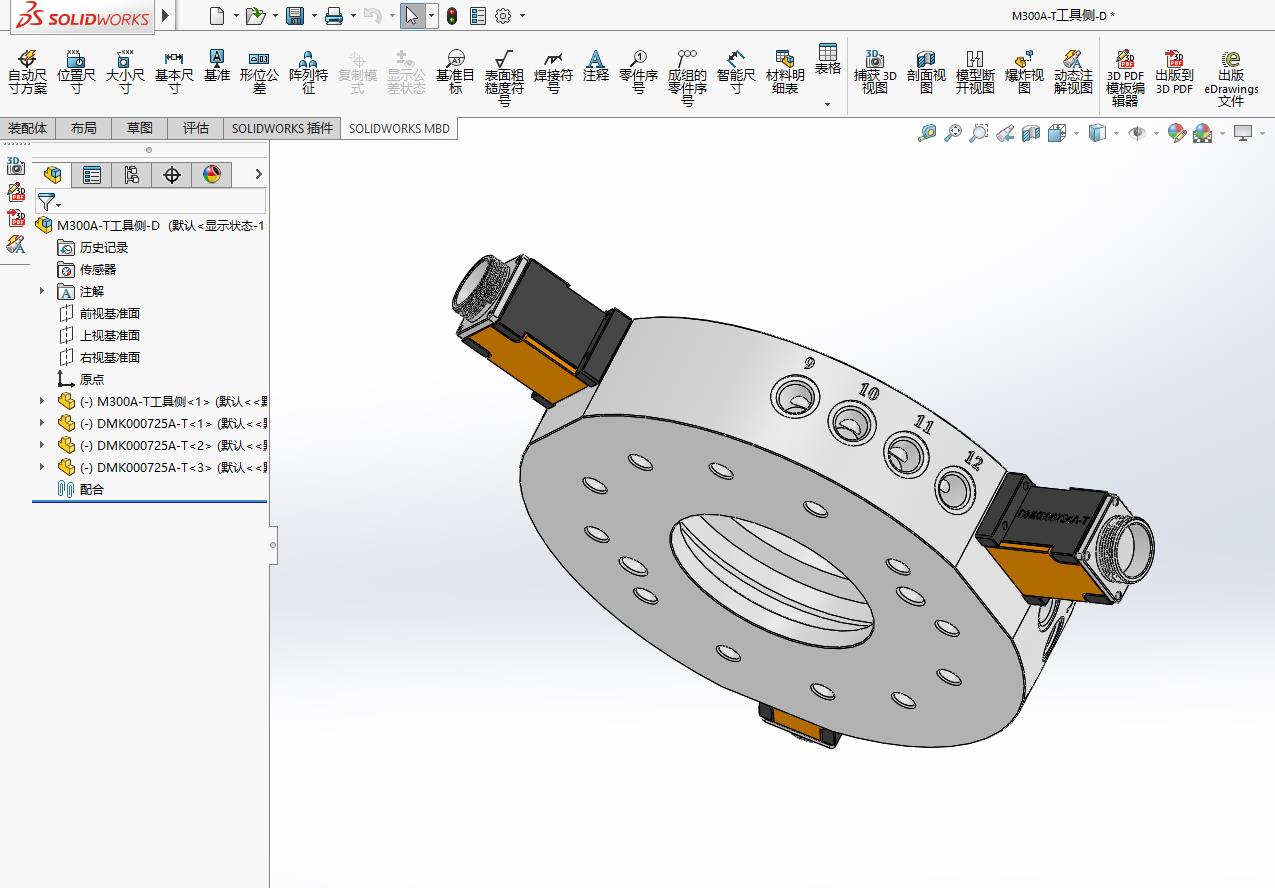The image size is (1275, 888).
Task: Expand the M300A-T工具侧<1> component node
Action: click(42, 401)
